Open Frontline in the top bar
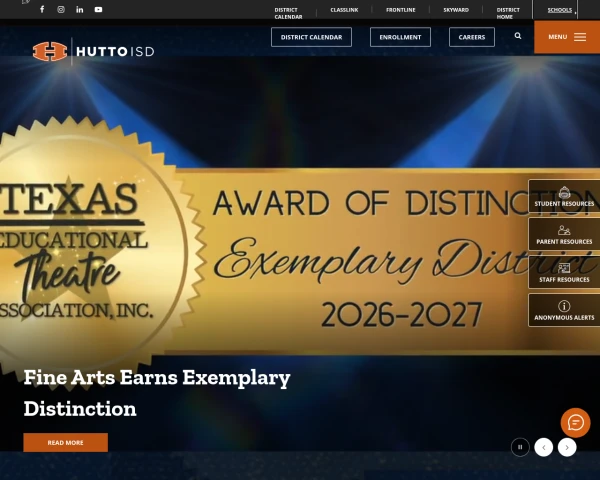The width and height of the screenshot is (600, 480). tap(400, 10)
